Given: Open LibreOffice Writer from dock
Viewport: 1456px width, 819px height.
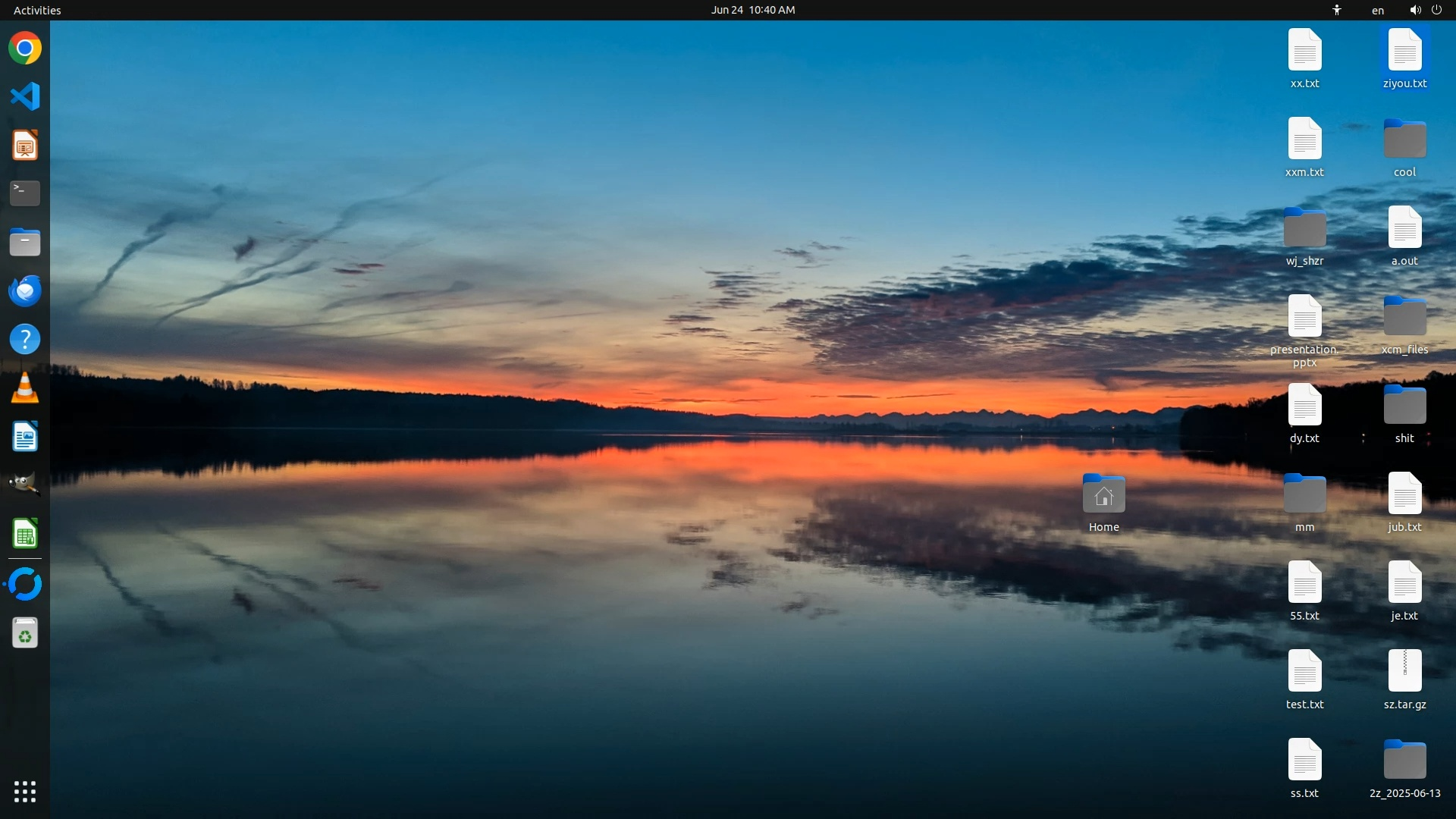Looking at the screenshot, I should coord(25,438).
